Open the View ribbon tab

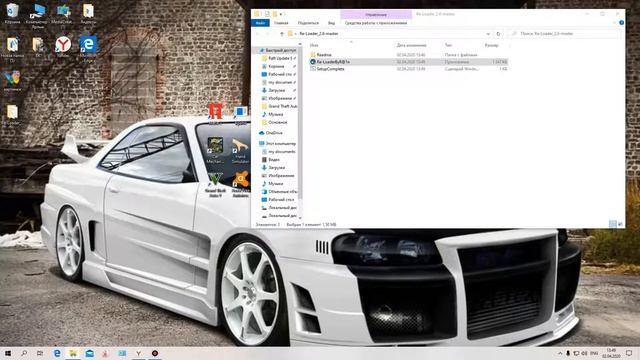(x=331, y=23)
